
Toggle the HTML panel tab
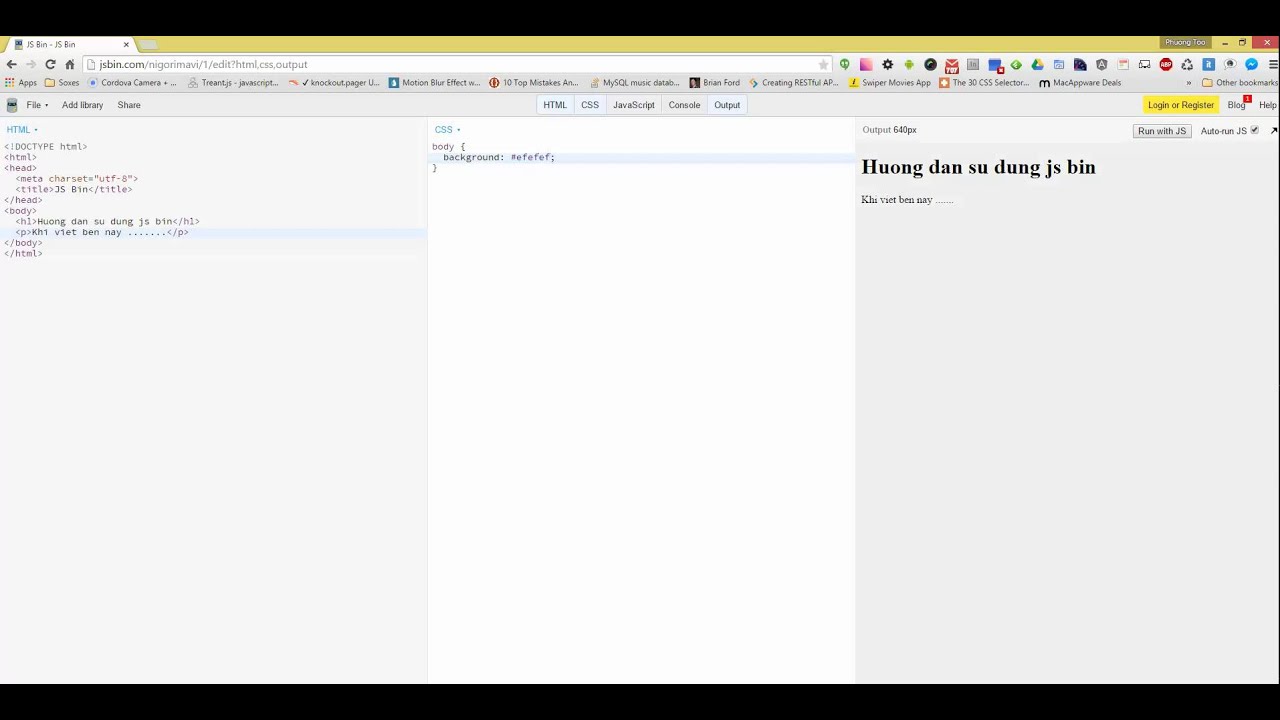click(555, 105)
